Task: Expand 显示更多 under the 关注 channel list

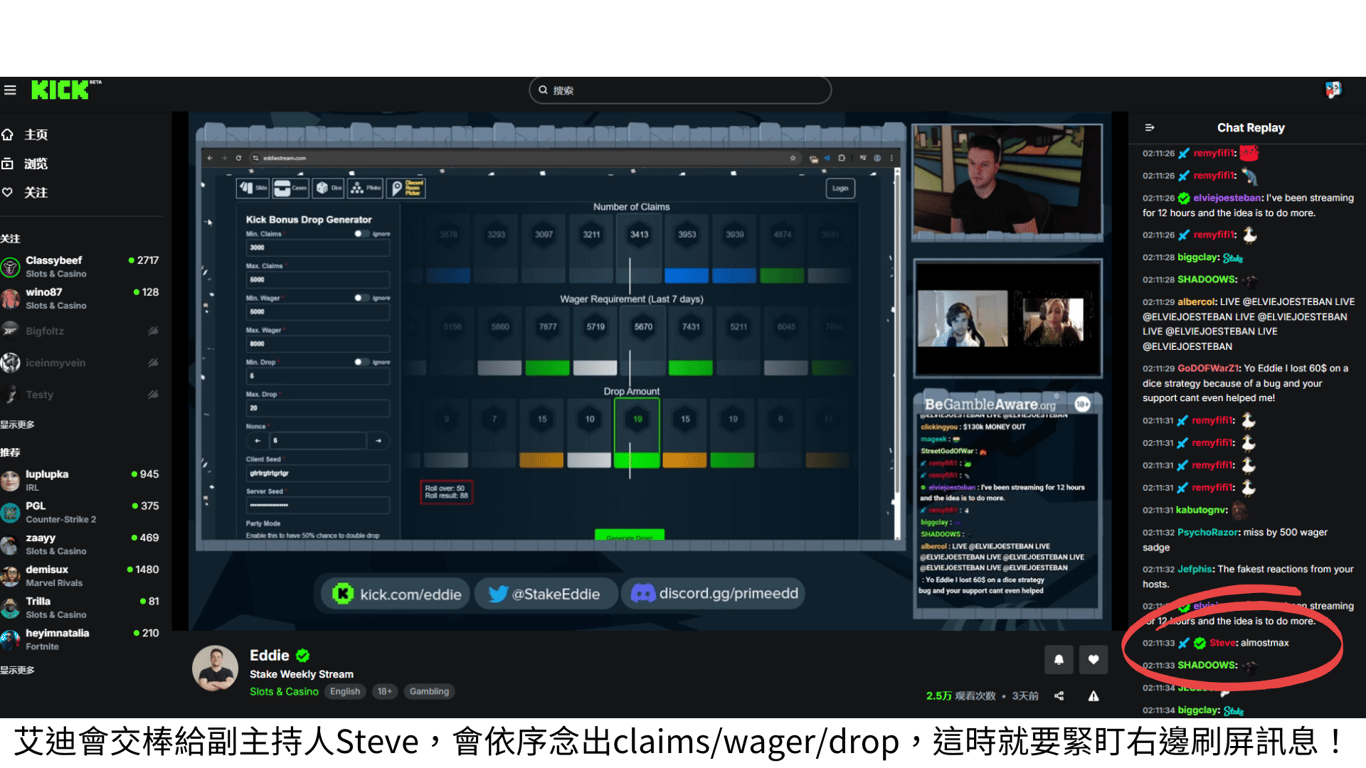Action: click(x=18, y=424)
